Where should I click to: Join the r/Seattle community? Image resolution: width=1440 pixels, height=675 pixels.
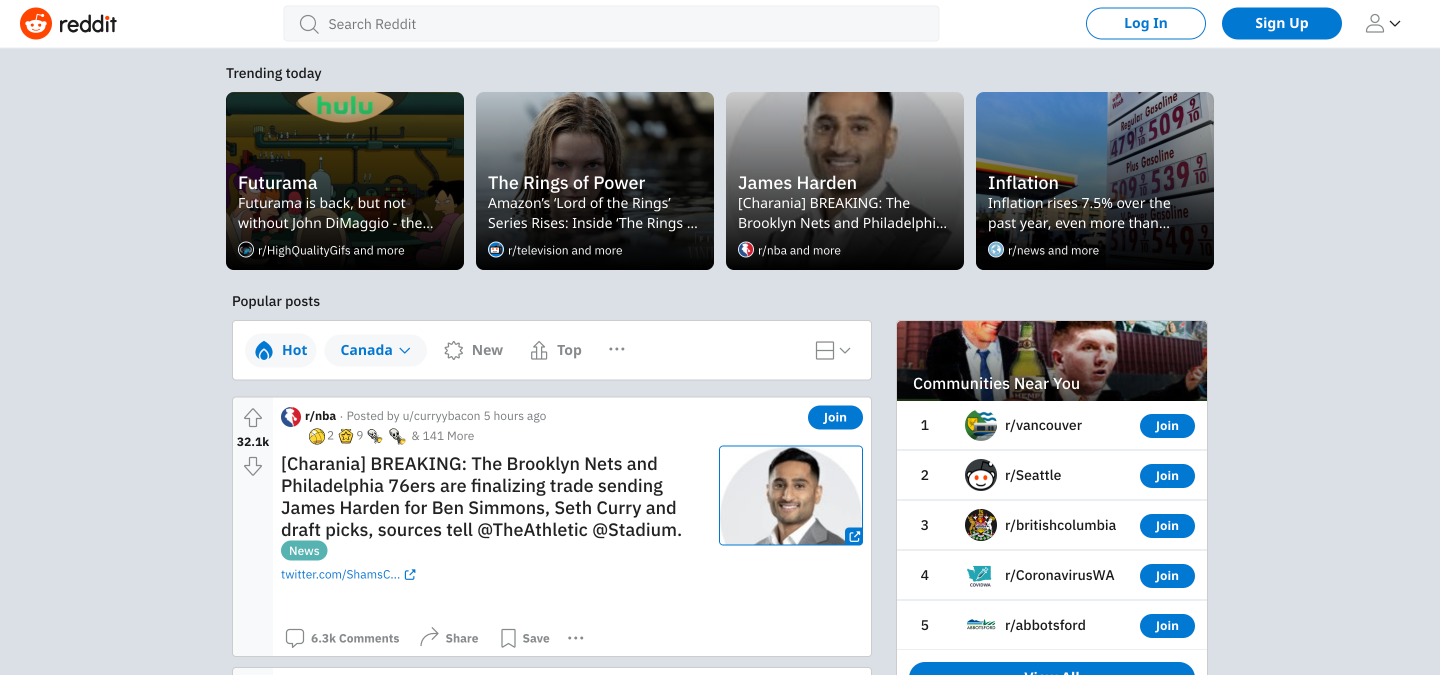(1167, 476)
